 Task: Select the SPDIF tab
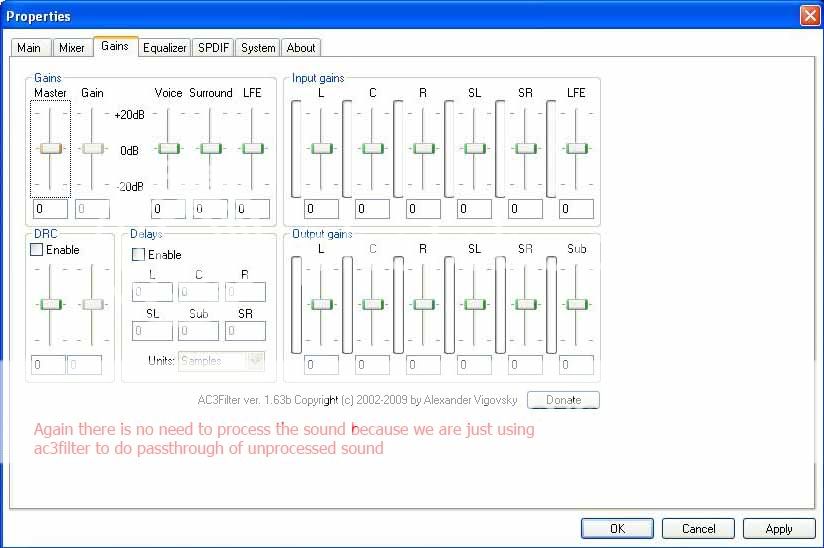coord(212,47)
